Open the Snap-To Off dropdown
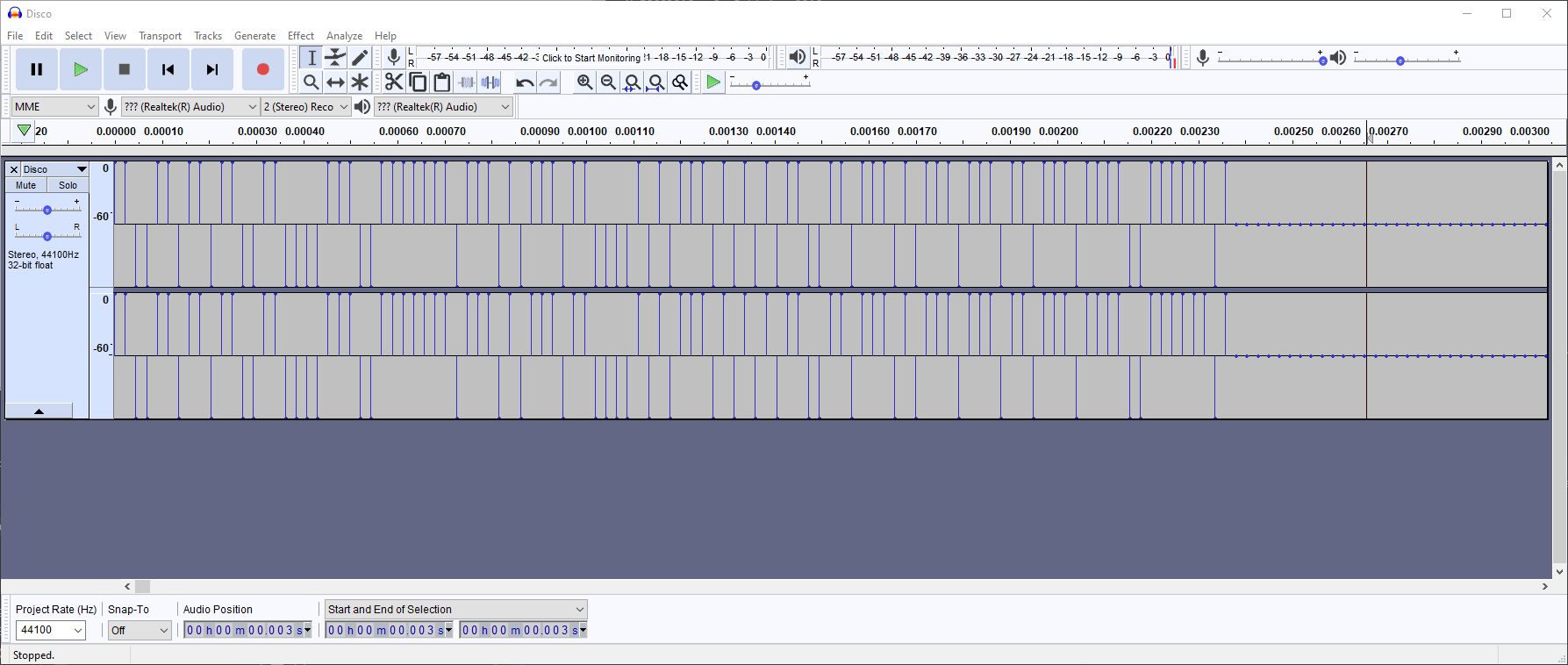This screenshot has height=665, width=1568. (x=140, y=630)
